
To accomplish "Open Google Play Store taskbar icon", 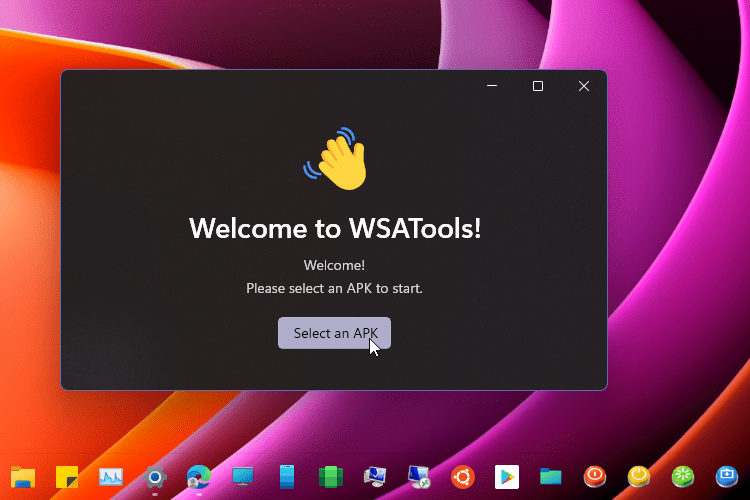I will pyautogui.click(x=507, y=477).
